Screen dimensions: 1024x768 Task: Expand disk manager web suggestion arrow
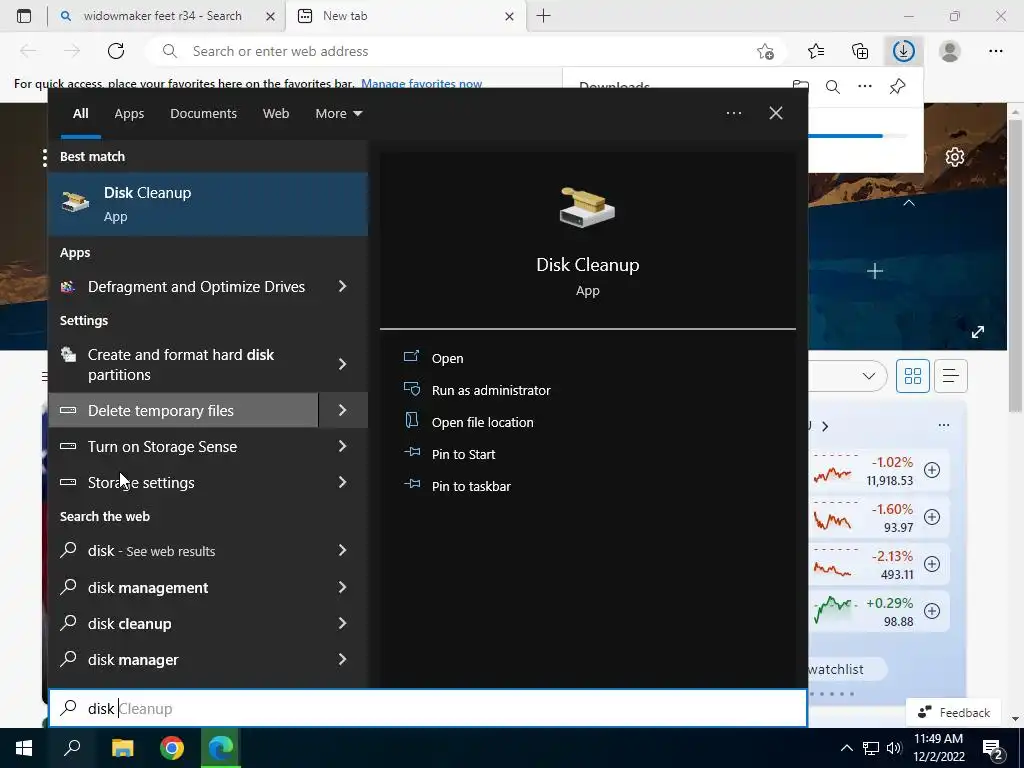[342, 660]
